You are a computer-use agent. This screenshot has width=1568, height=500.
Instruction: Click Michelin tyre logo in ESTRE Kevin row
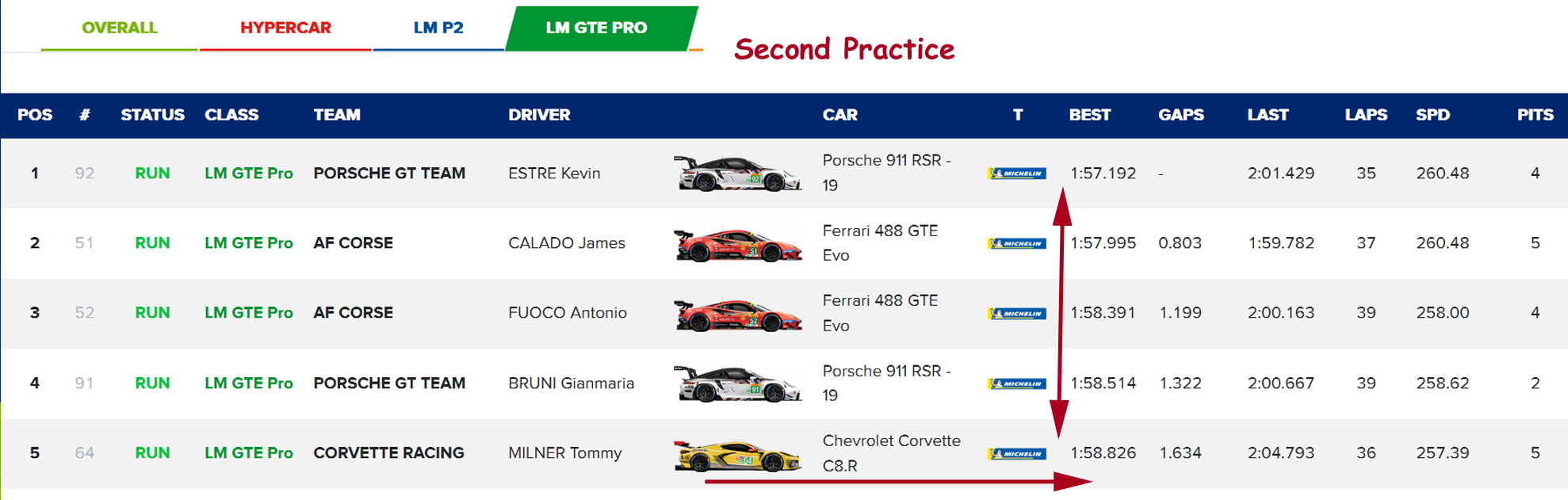(1017, 174)
